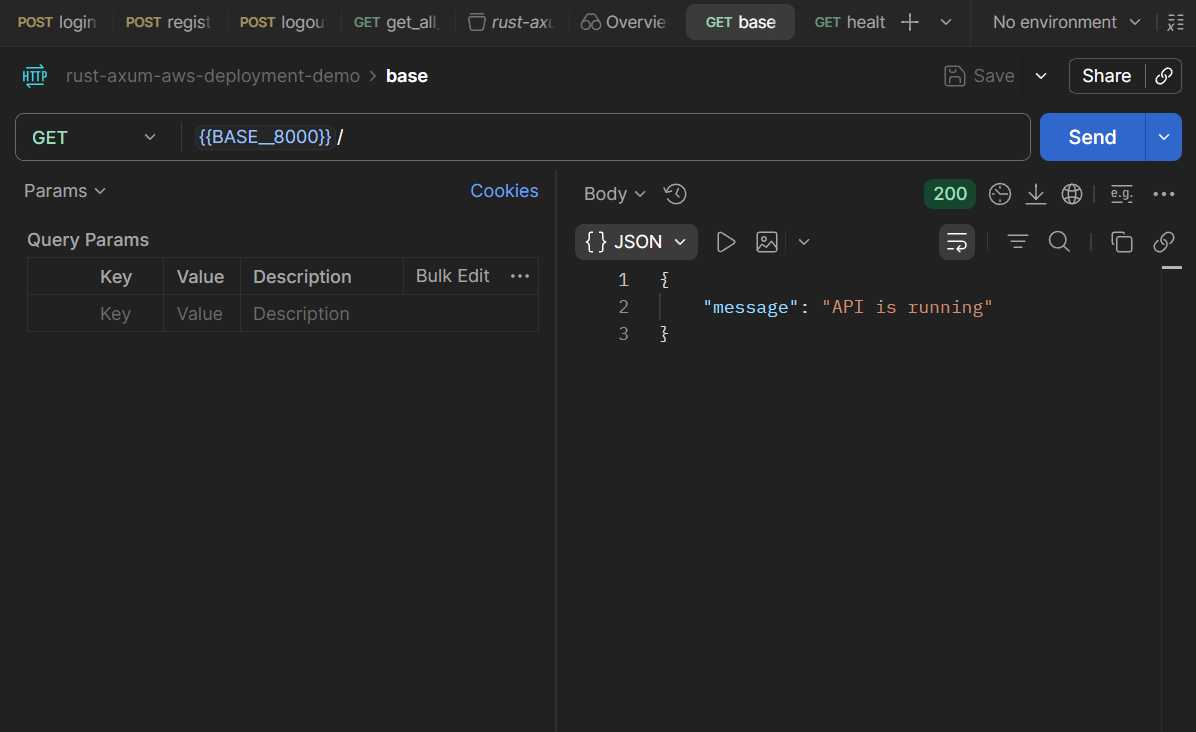Save the request
Viewport: 1196px width, 732px height.
click(x=979, y=75)
